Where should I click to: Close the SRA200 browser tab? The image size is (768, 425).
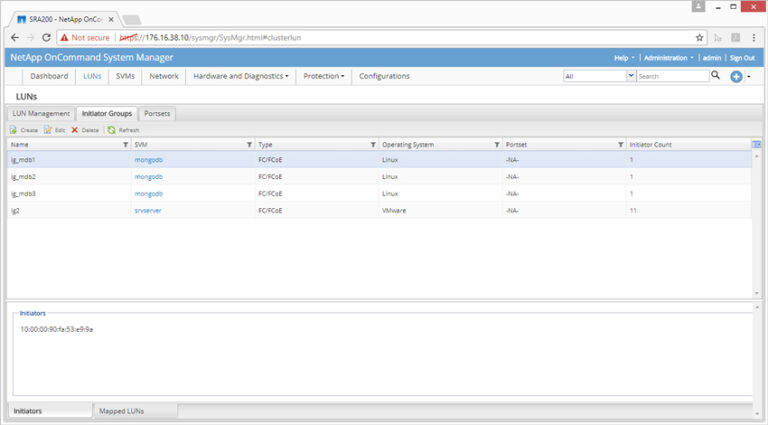111,20
